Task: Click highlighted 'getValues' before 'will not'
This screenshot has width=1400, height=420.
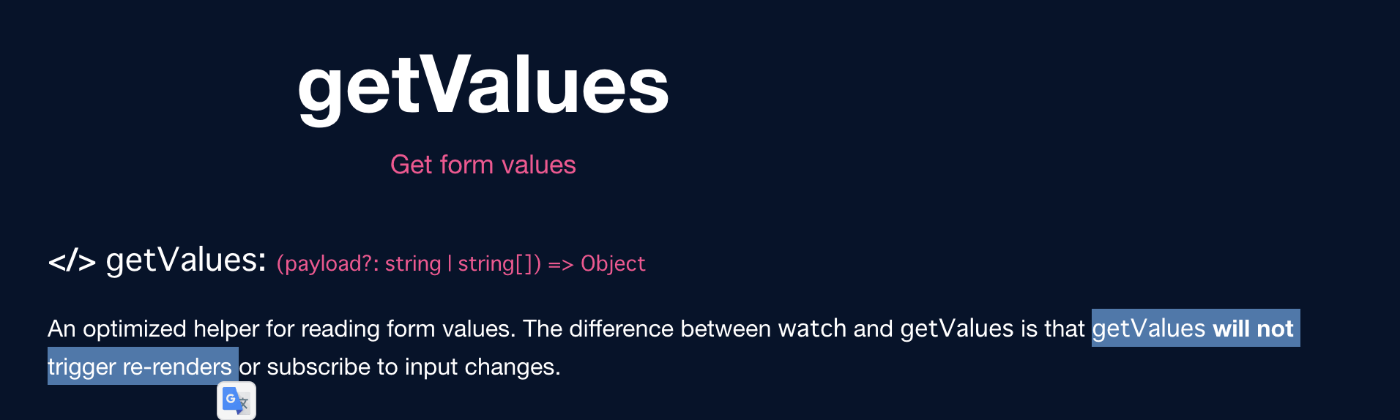Action: click(x=1149, y=328)
